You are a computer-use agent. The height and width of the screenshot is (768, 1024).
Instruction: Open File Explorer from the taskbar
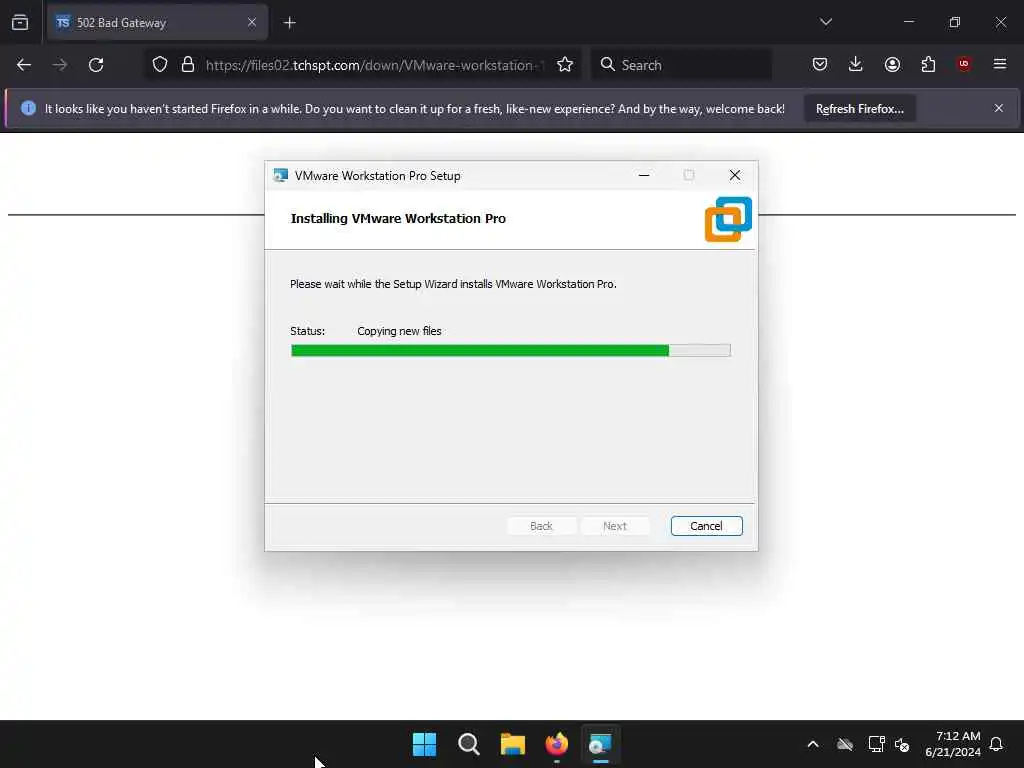(513, 744)
